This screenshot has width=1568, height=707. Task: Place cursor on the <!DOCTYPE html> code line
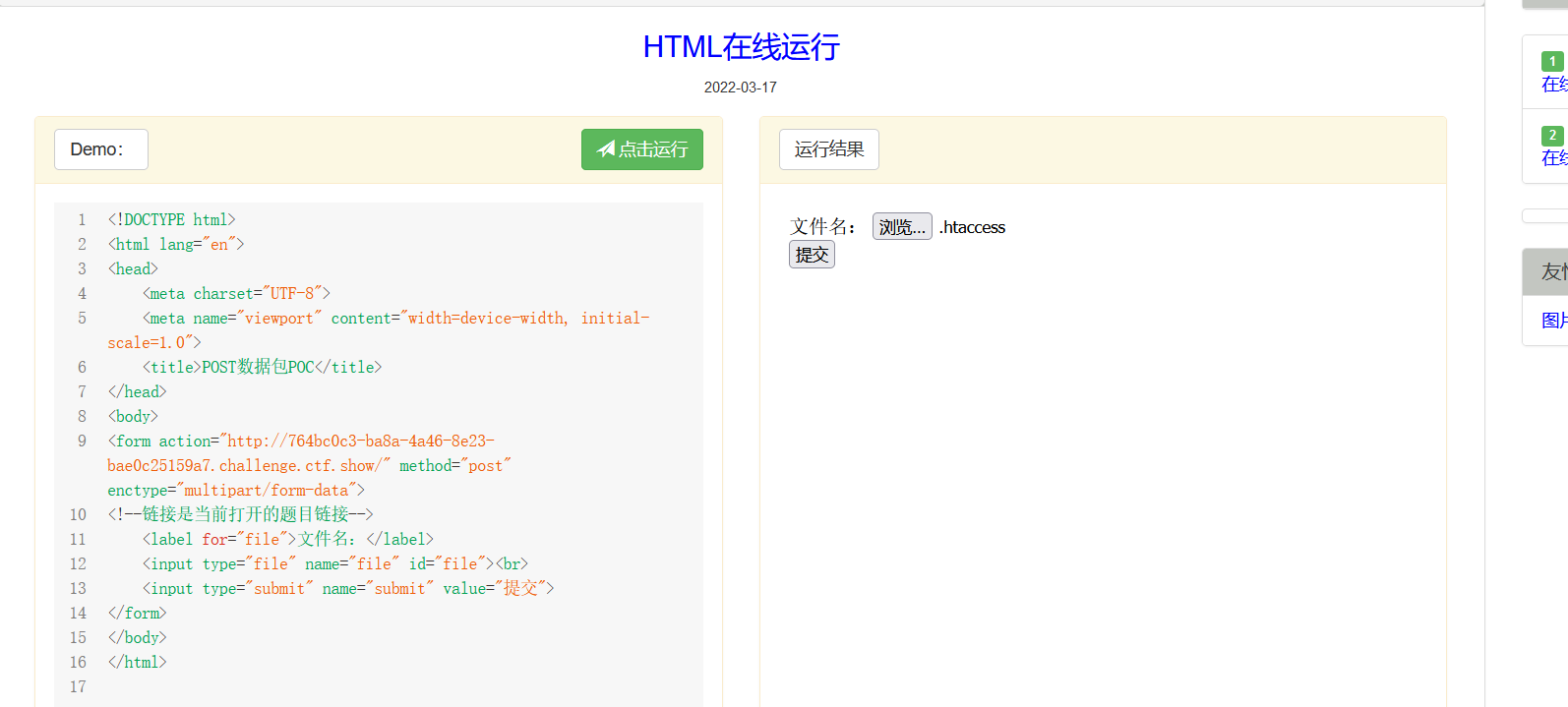click(172, 219)
